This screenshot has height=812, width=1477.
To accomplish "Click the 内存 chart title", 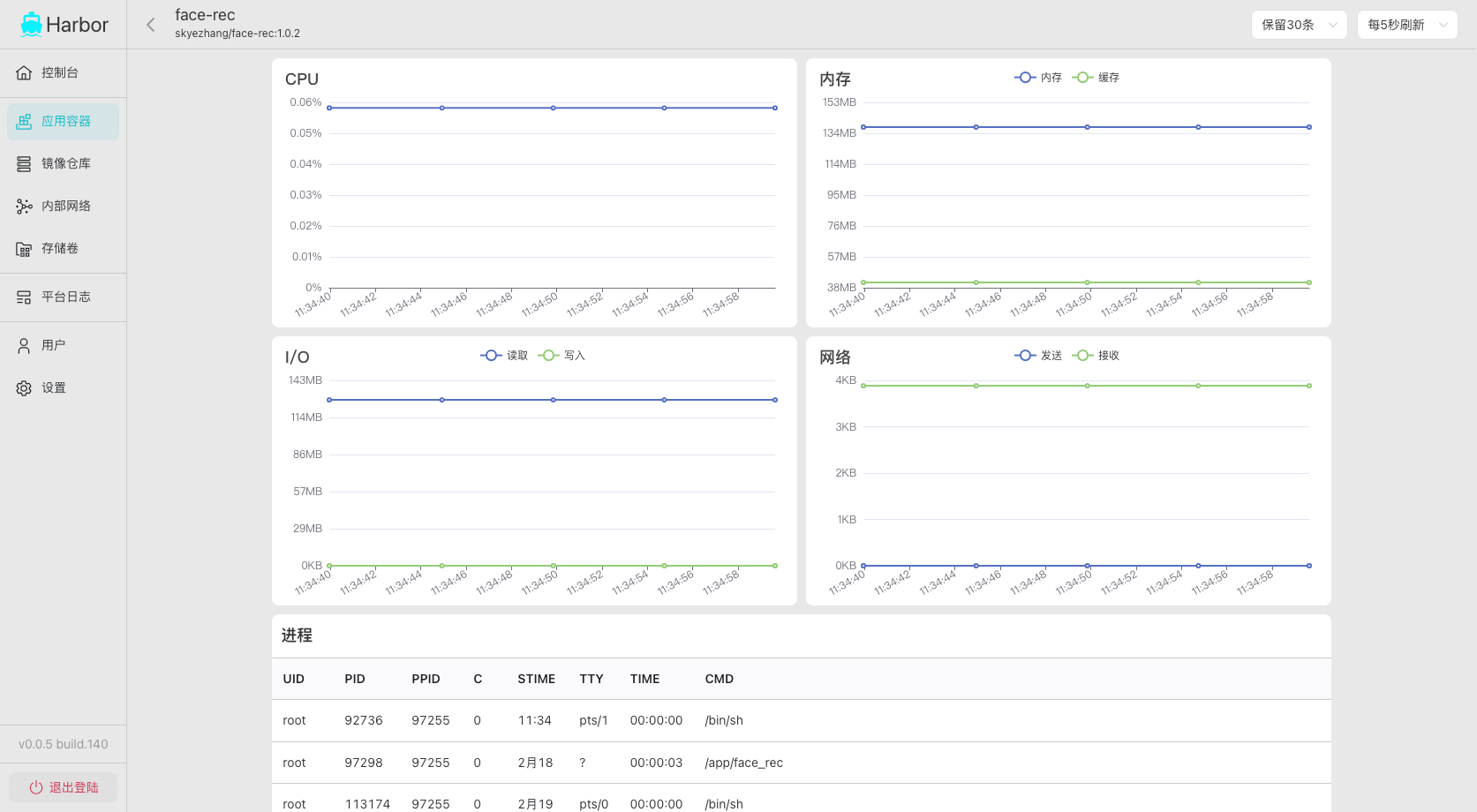I will [835, 79].
